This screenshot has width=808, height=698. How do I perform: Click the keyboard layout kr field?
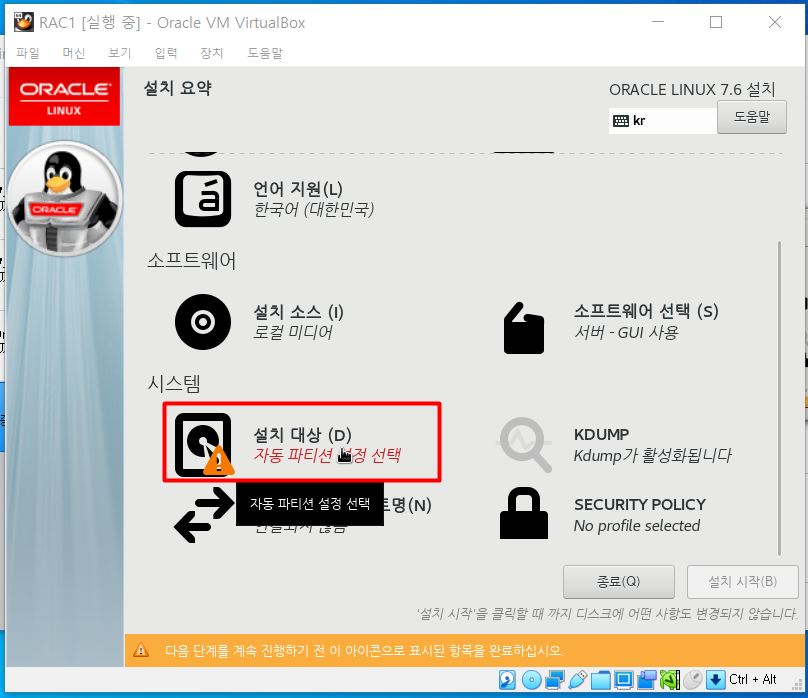point(663,121)
